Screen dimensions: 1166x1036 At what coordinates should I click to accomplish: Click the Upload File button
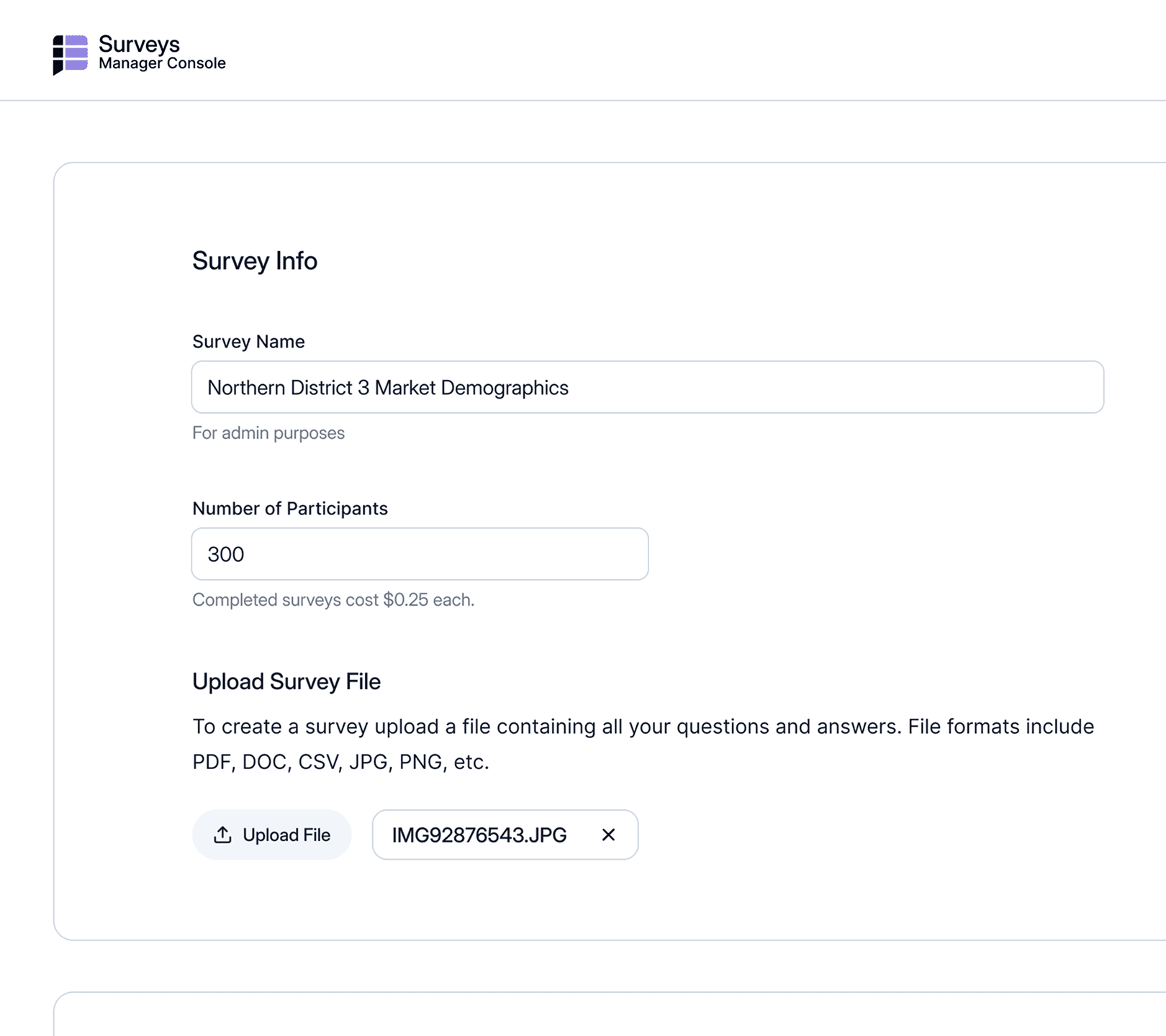(271, 835)
